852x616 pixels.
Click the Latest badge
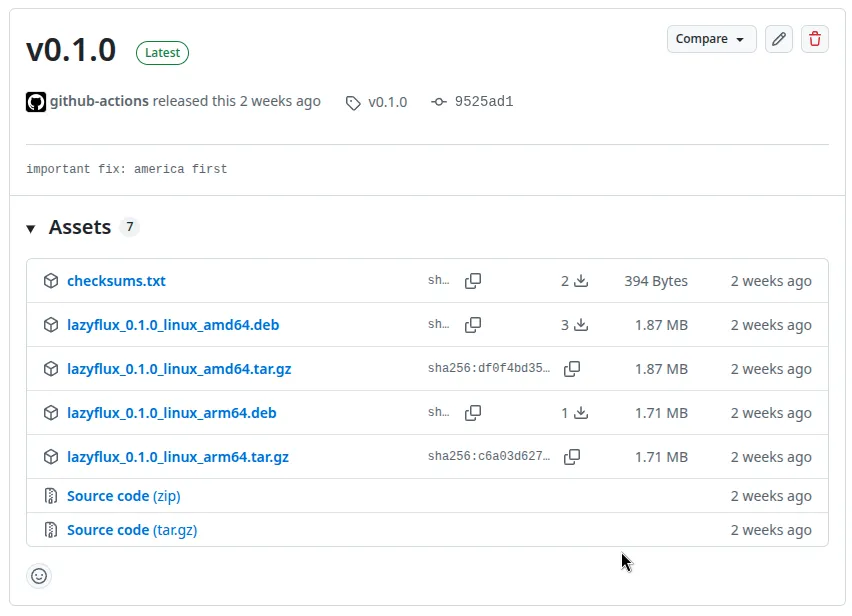tap(162, 53)
